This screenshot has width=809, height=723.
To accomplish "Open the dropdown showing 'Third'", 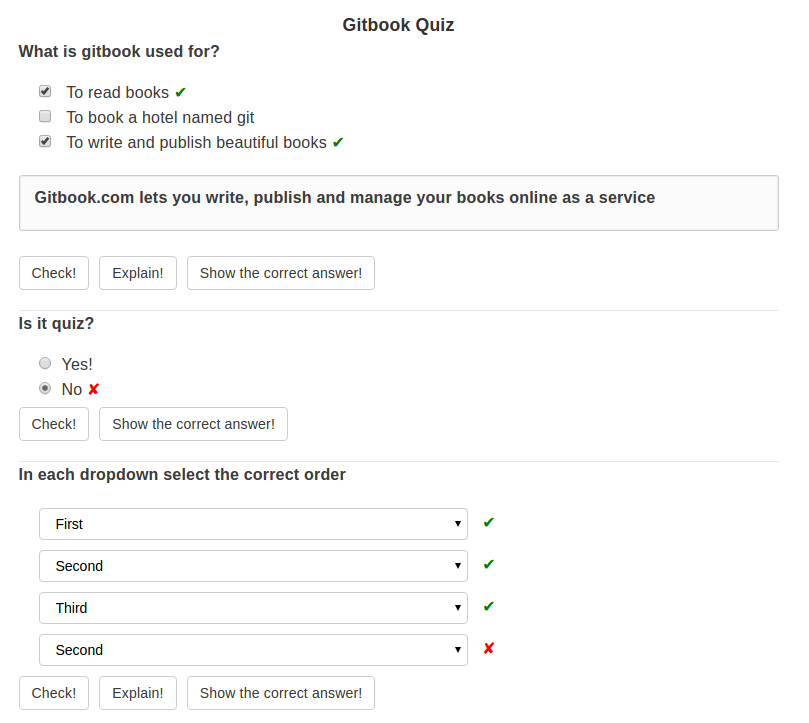I will [x=253, y=608].
